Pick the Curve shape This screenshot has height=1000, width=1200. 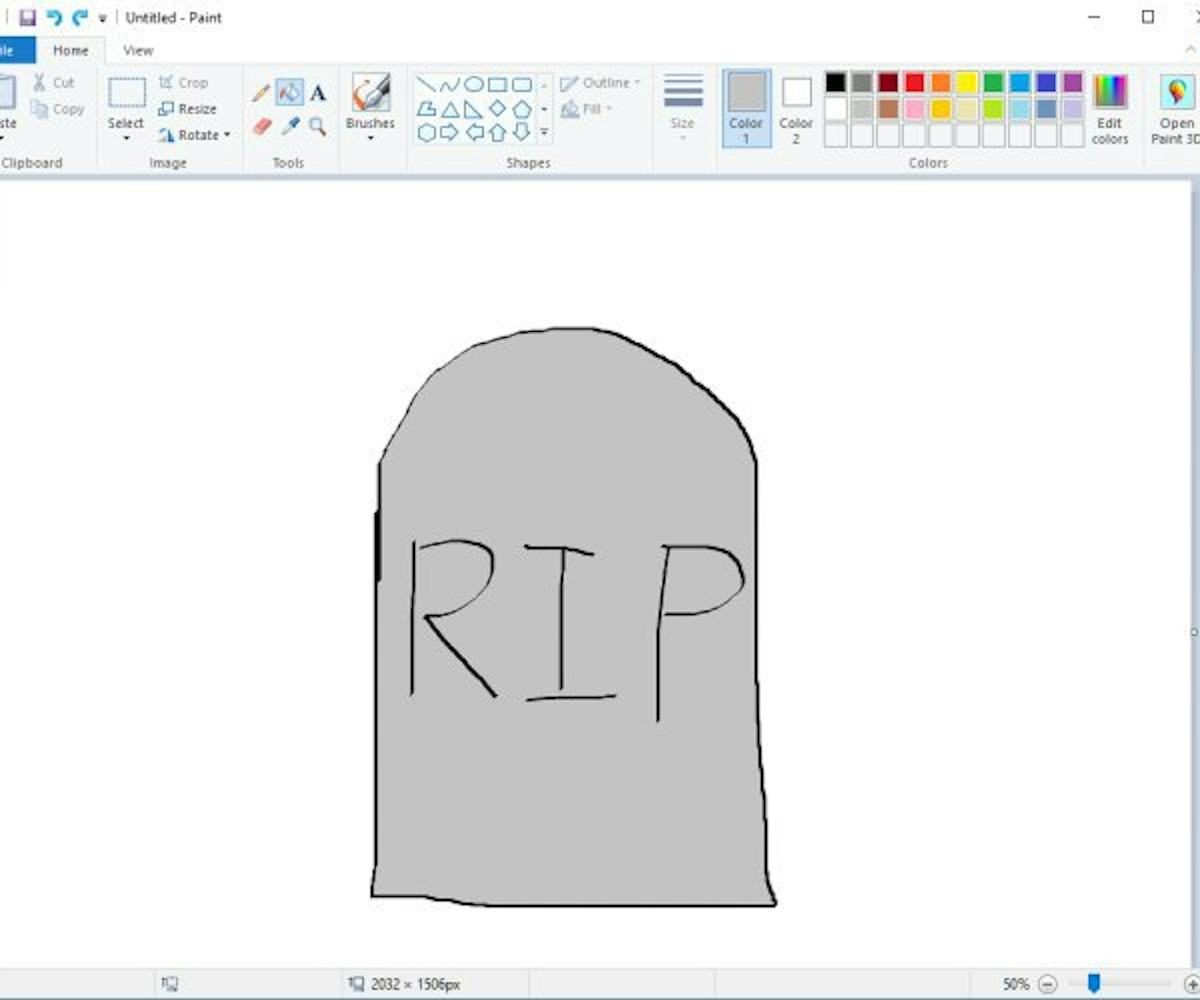tap(450, 84)
